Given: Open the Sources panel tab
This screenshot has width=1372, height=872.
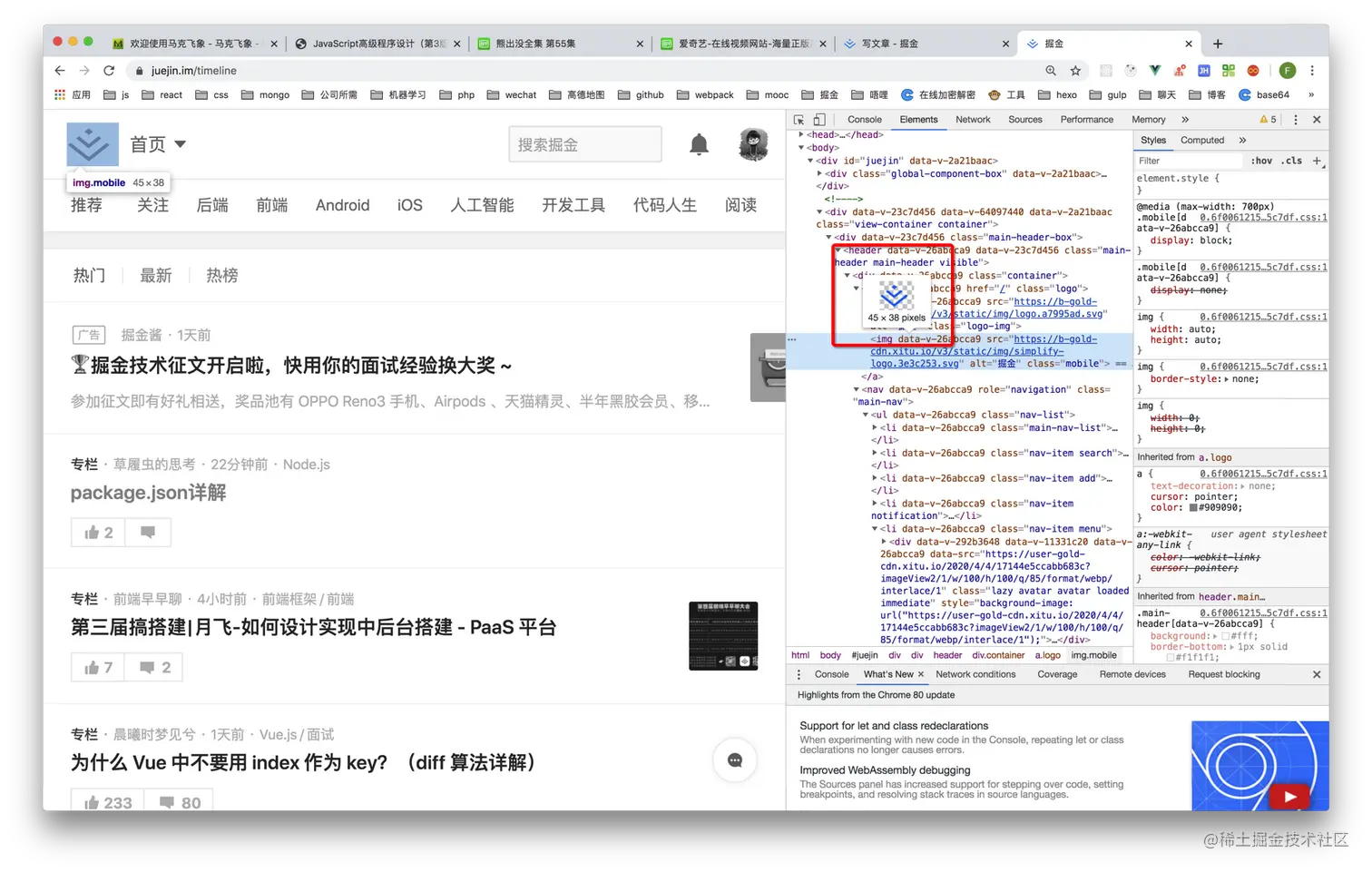Looking at the screenshot, I should point(1025,120).
